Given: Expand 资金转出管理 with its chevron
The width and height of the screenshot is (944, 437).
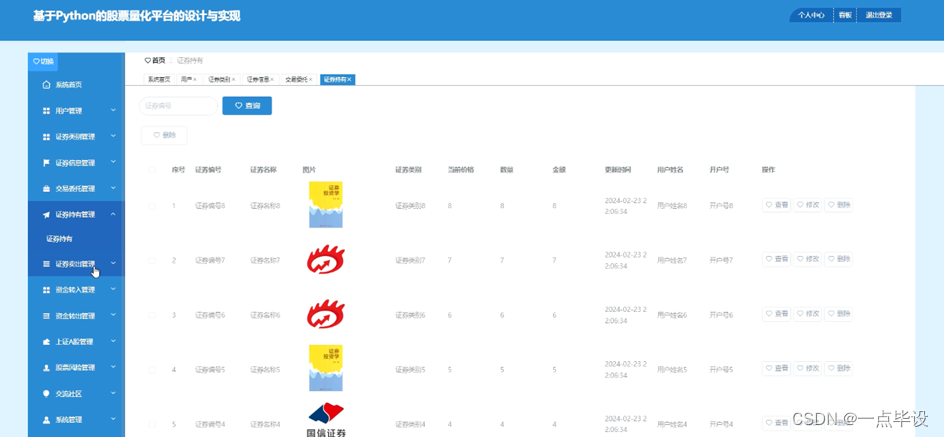Looking at the screenshot, I should (x=113, y=315).
